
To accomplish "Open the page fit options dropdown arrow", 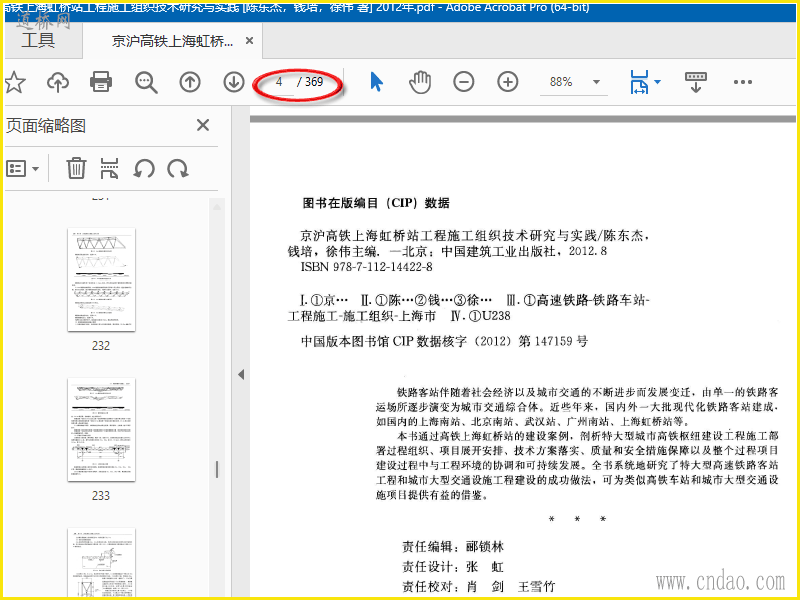I will 658,82.
